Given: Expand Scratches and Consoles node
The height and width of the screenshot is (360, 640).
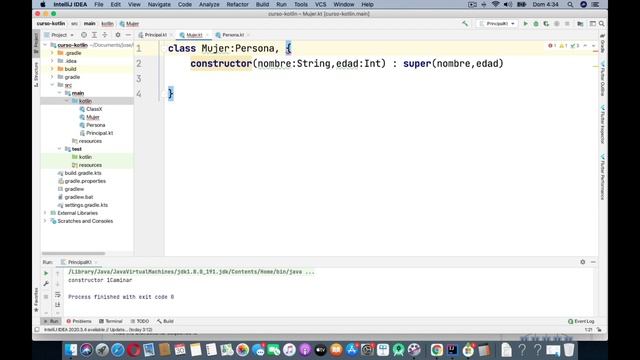Looking at the screenshot, I should coord(45,221).
